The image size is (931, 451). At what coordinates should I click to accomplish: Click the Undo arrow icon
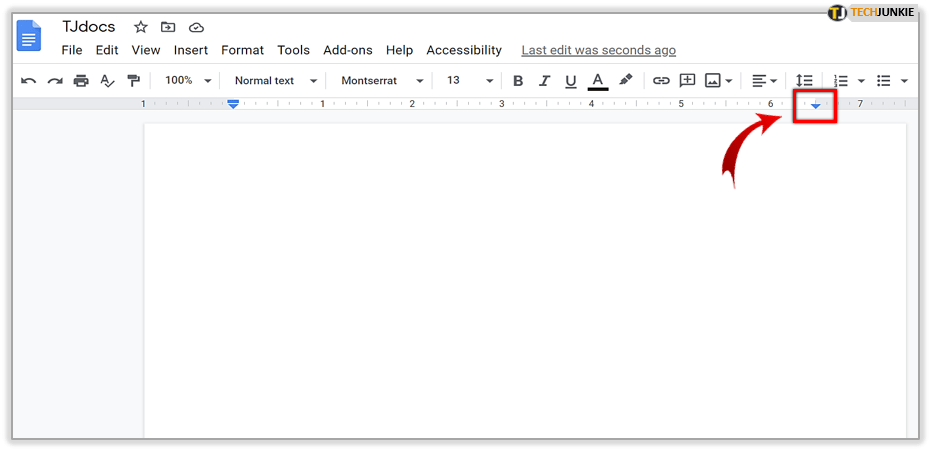29,81
